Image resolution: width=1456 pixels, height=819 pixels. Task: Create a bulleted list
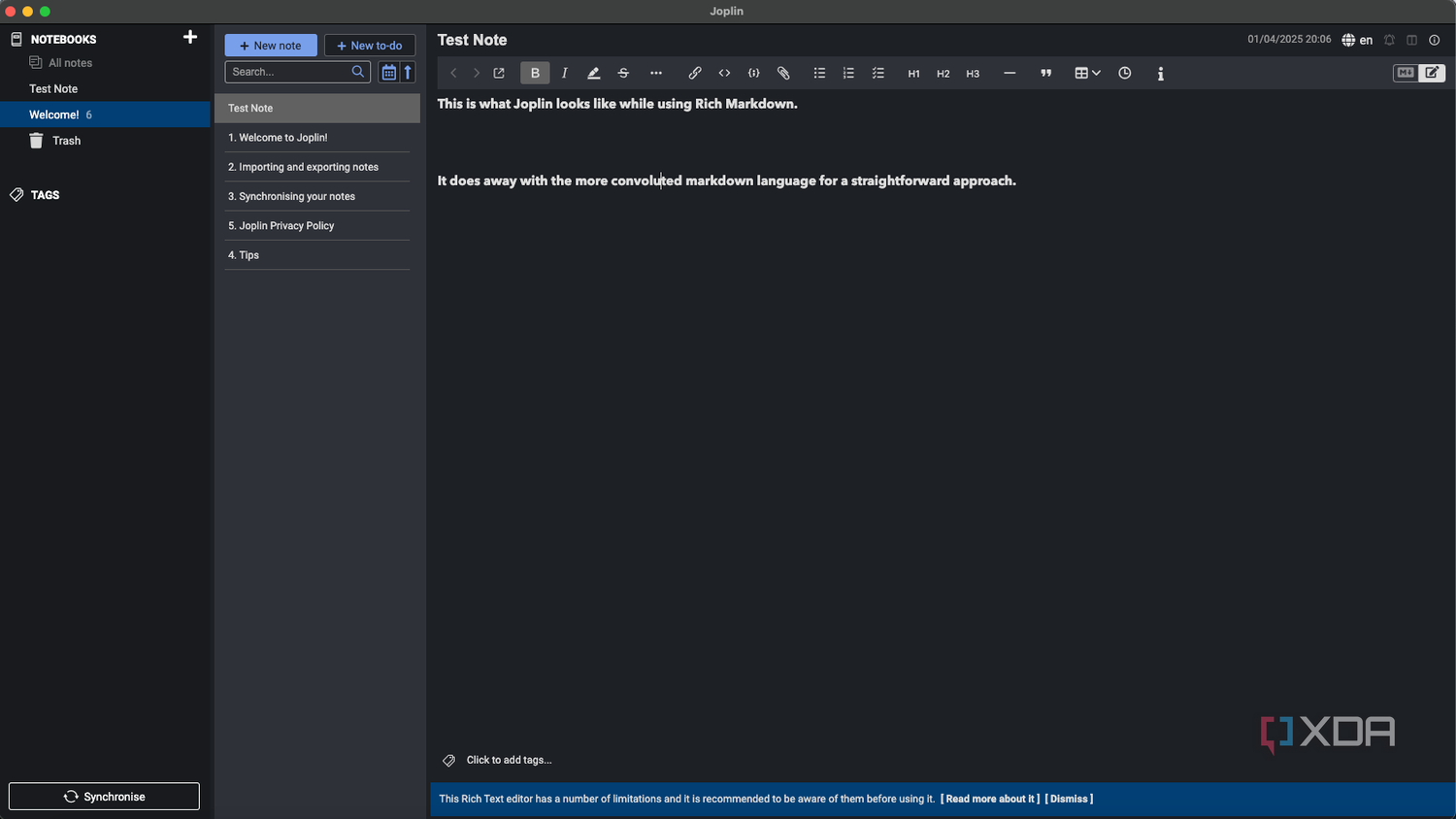[819, 73]
